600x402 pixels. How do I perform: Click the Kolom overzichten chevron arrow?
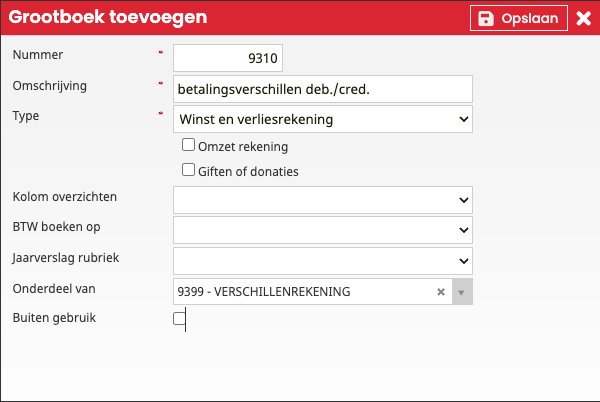(x=463, y=200)
